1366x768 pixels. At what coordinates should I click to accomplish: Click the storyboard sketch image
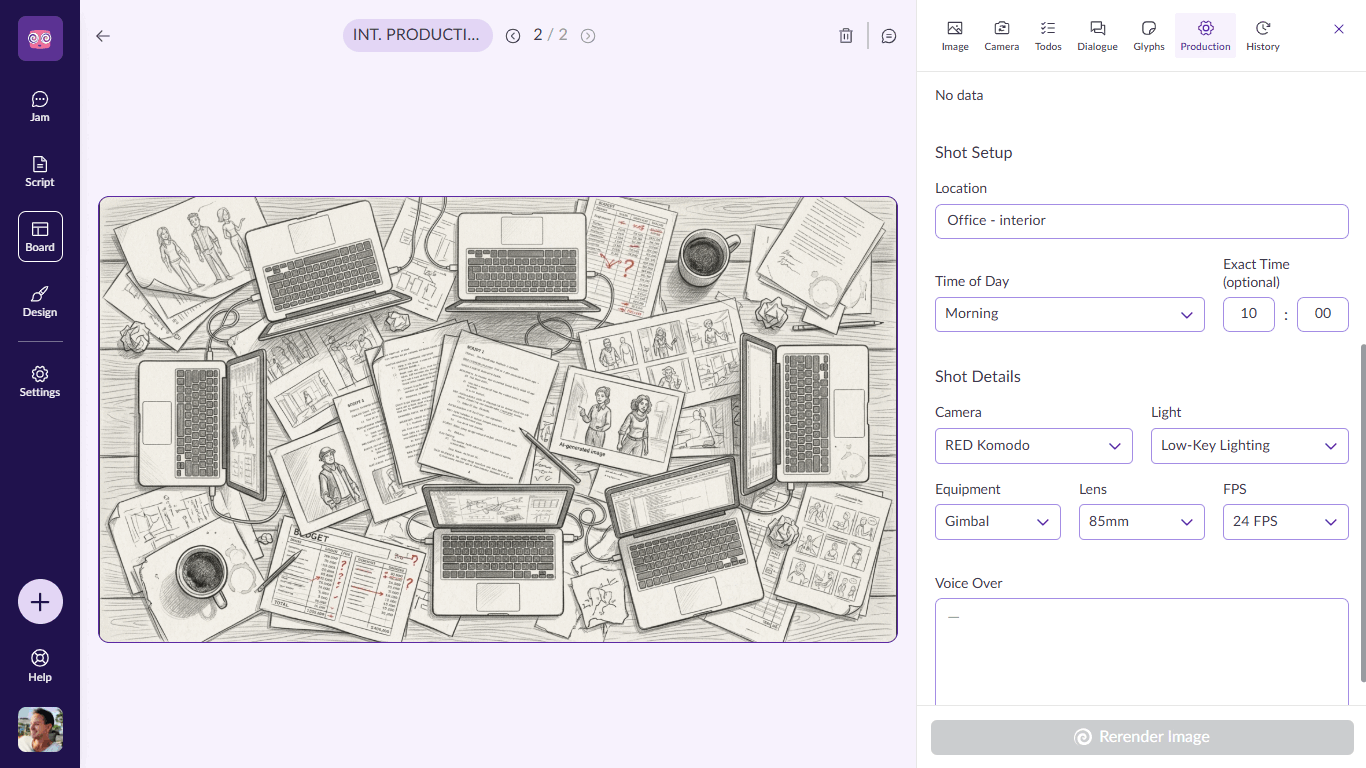point(498,419)
